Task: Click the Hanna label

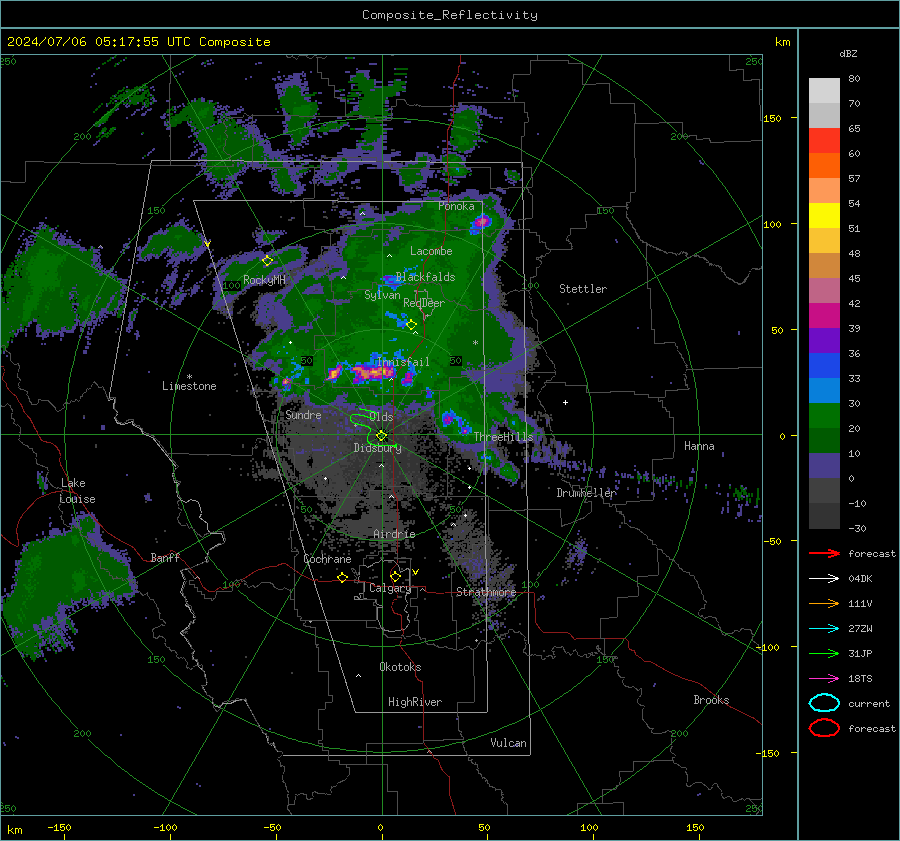Action: pyautogui.click(x=699, y=446)
